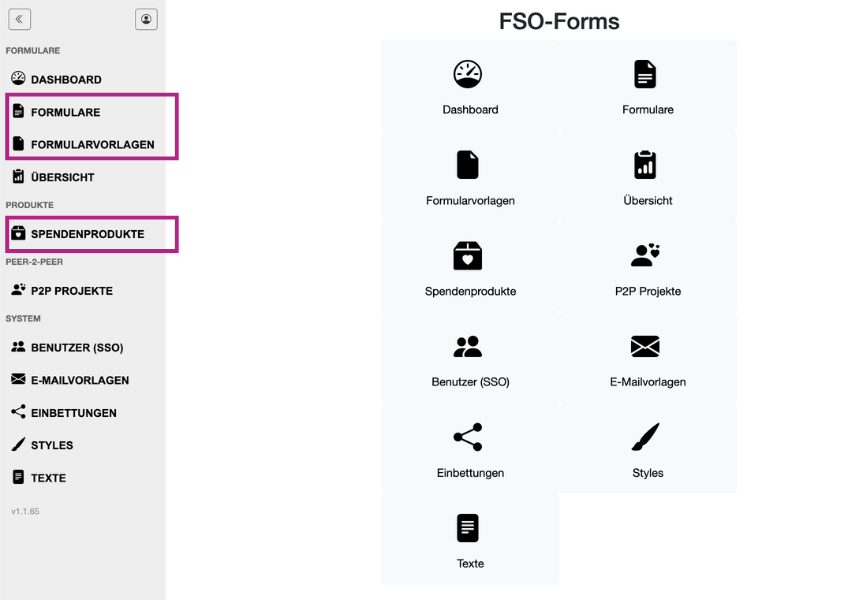
Task: Click the Übersicht calendar icon in grid
Action: (x=647, y=163)
